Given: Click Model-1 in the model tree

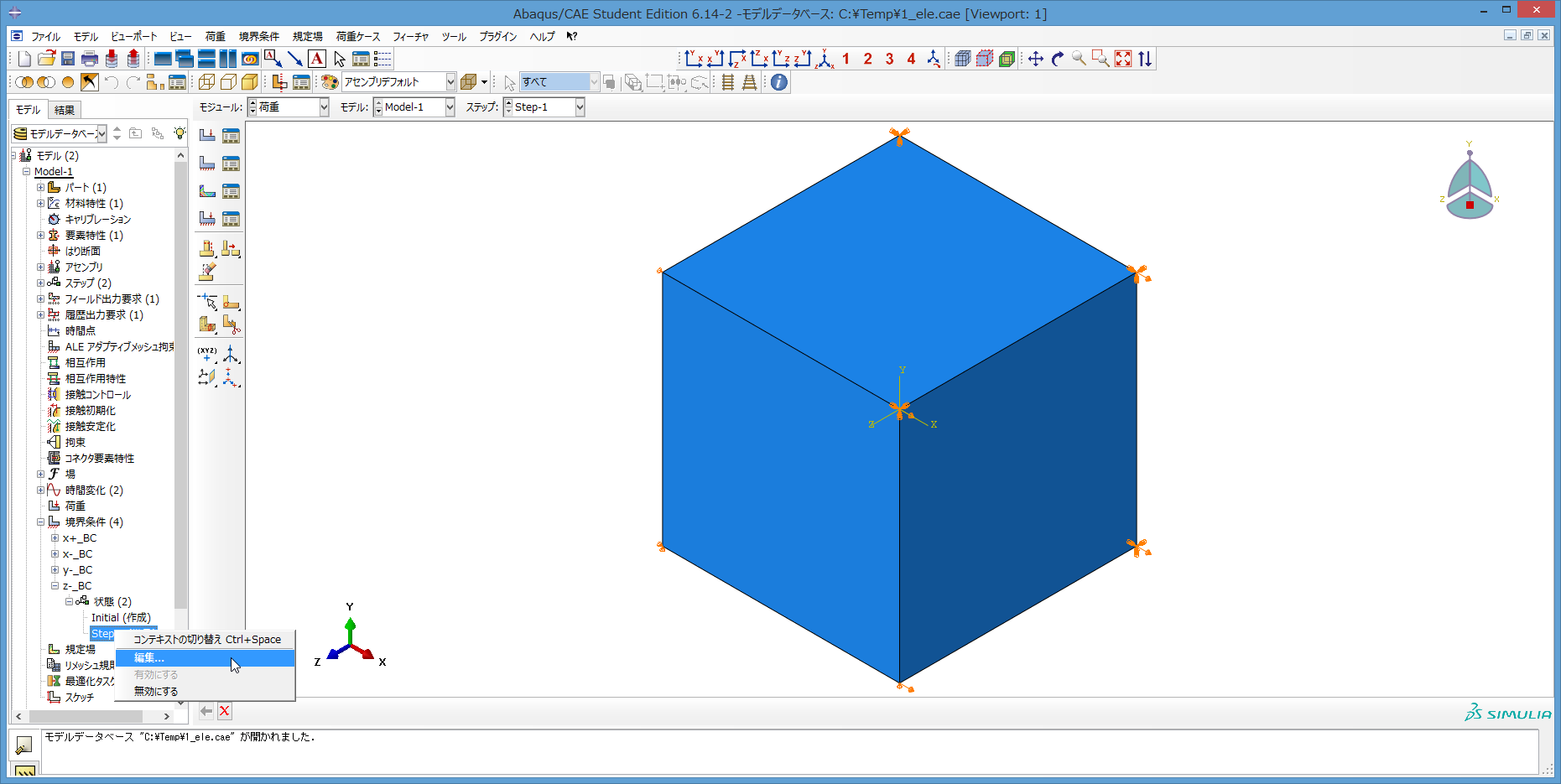Looking at the screenshot, I should [54, 172].
